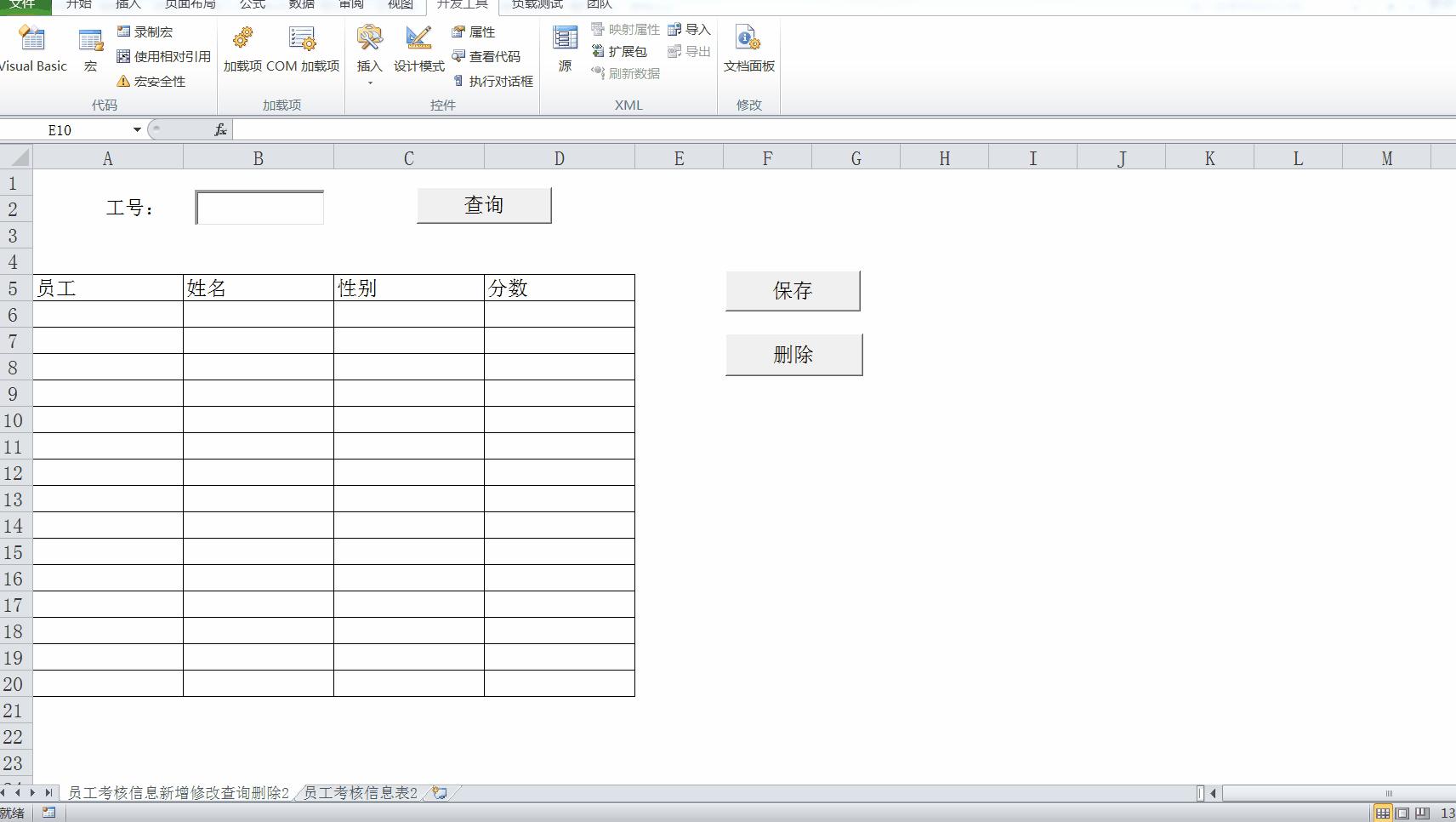Image resolution: width=1456 pixels, height=822 pixels.
Task: Open the 员工考核信息表2 sheet tab
Action: 361,791
